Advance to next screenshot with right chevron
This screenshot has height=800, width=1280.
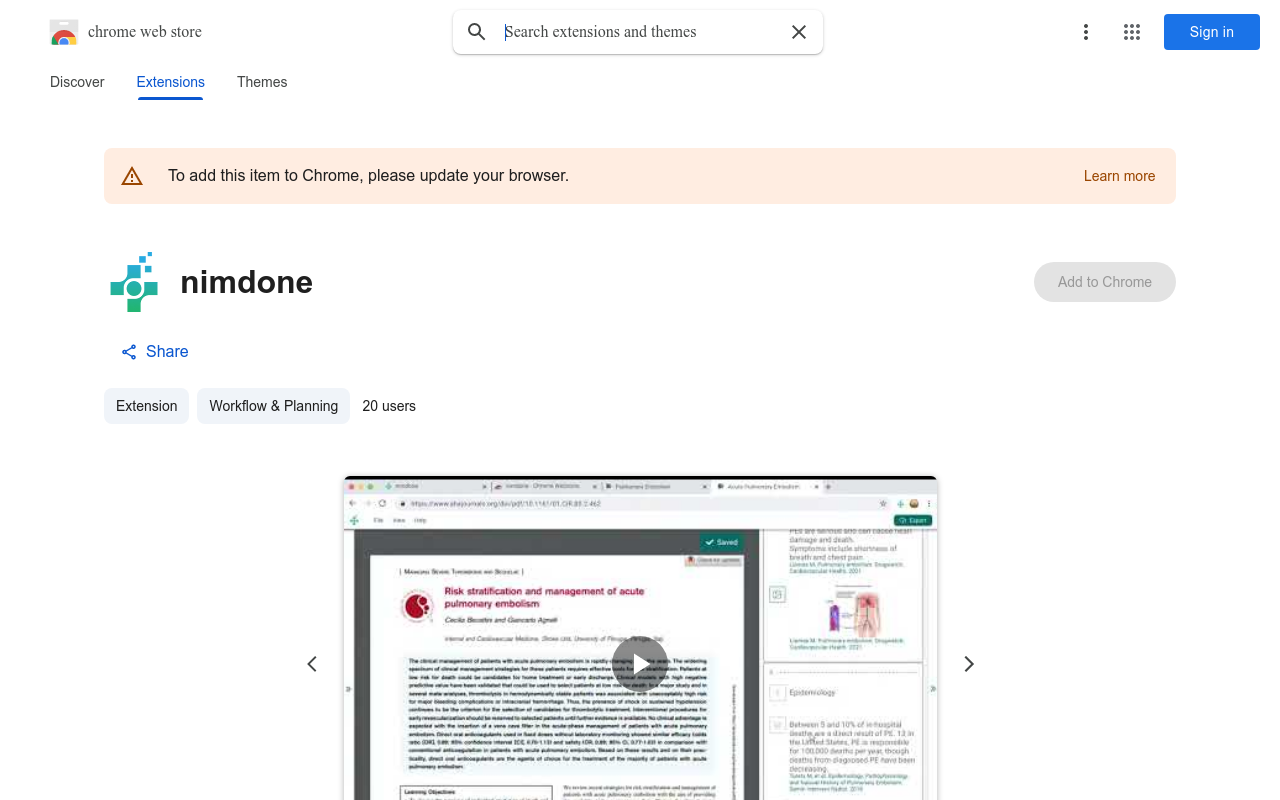(968, 664)
